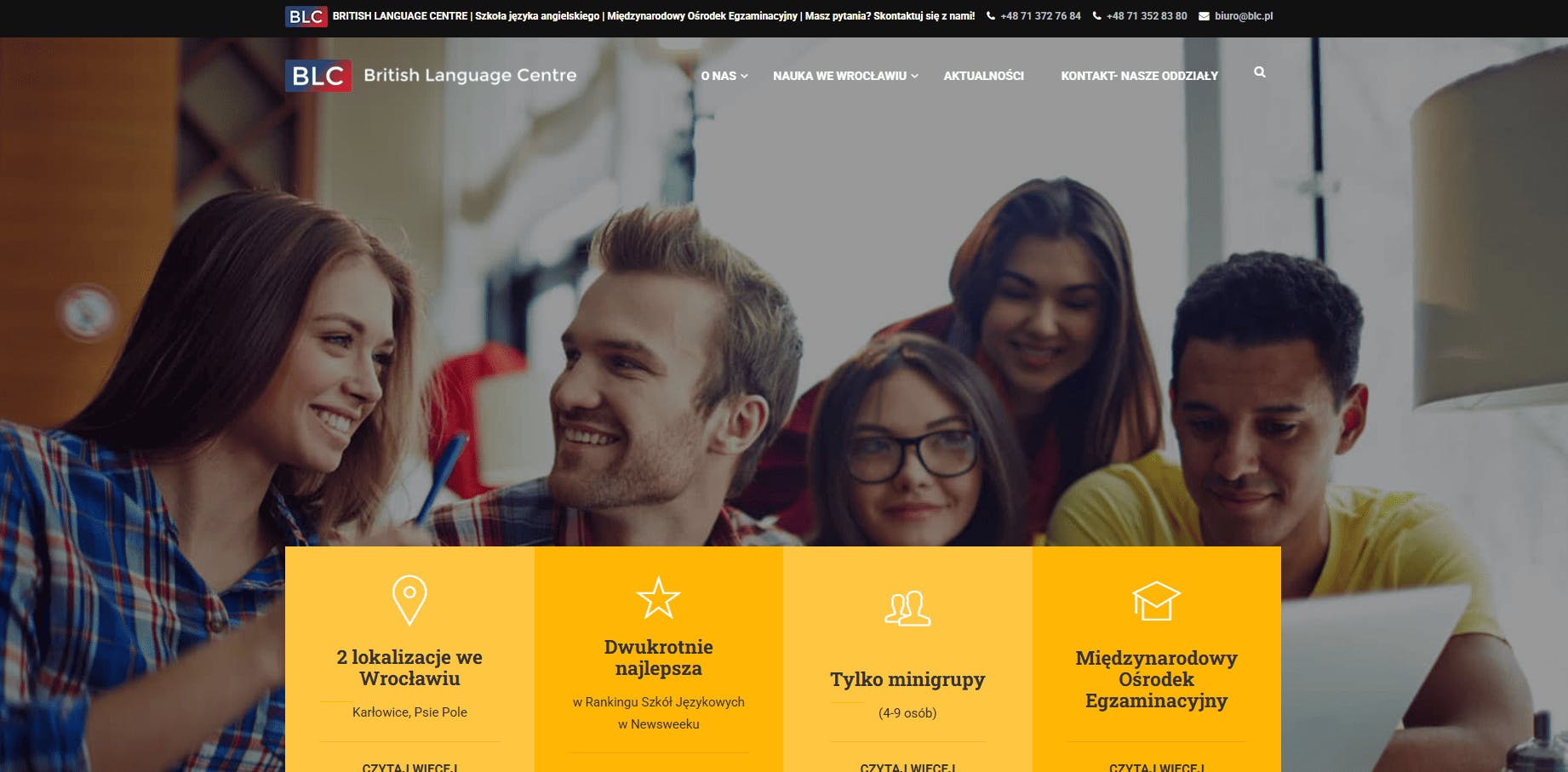Click CZYTAJ WIĘCEJ under Tylko minigrupy
This screenshot has width=1568, height=772.
pyautogui.click(x=907, y=767)
